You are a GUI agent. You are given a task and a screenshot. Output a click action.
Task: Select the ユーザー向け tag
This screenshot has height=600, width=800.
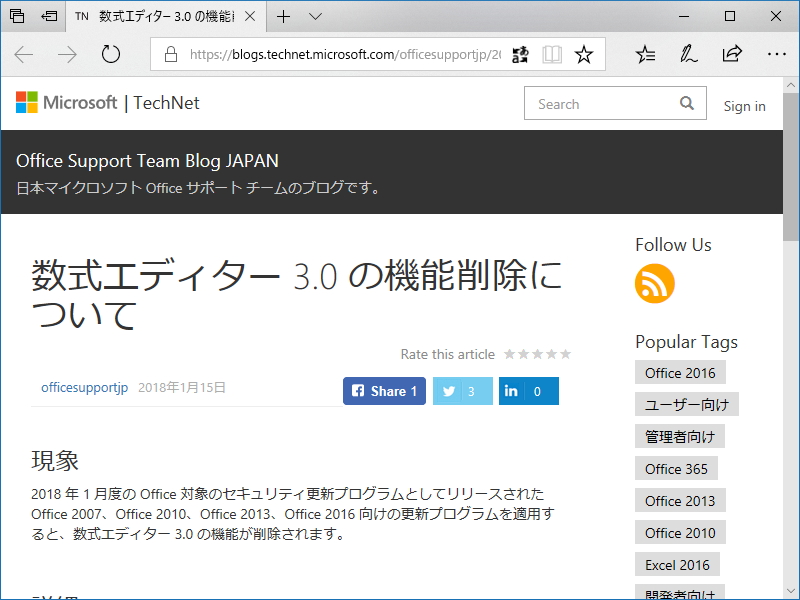(687, 404)
